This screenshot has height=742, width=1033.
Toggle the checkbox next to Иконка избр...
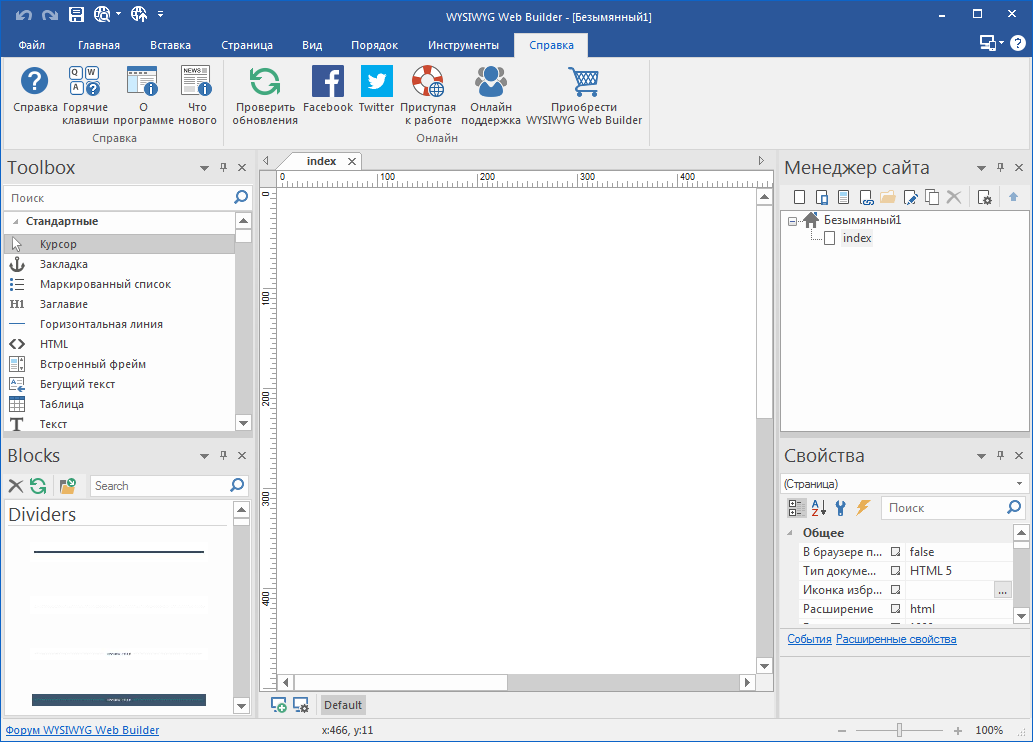pos(895,590)
